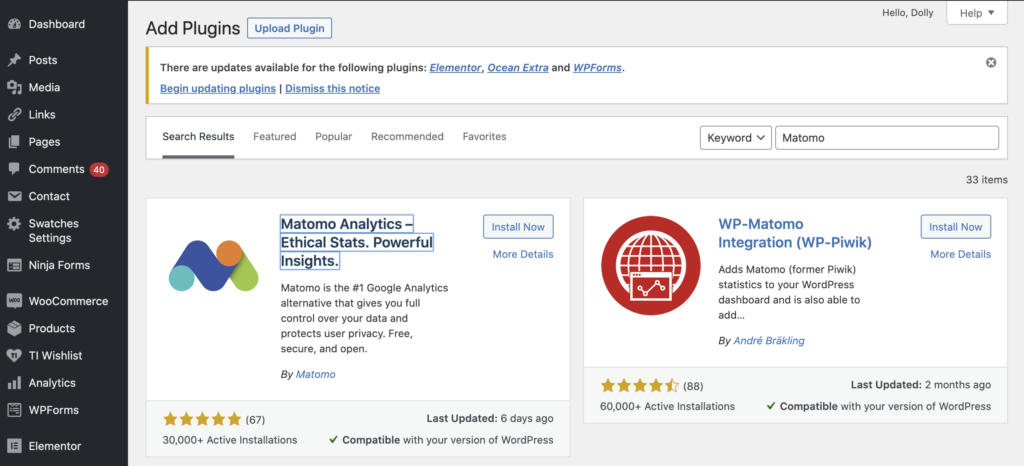
Task: Click the Analytics bar chart icon
Action: pyautogui.click(x=14, y=383)
